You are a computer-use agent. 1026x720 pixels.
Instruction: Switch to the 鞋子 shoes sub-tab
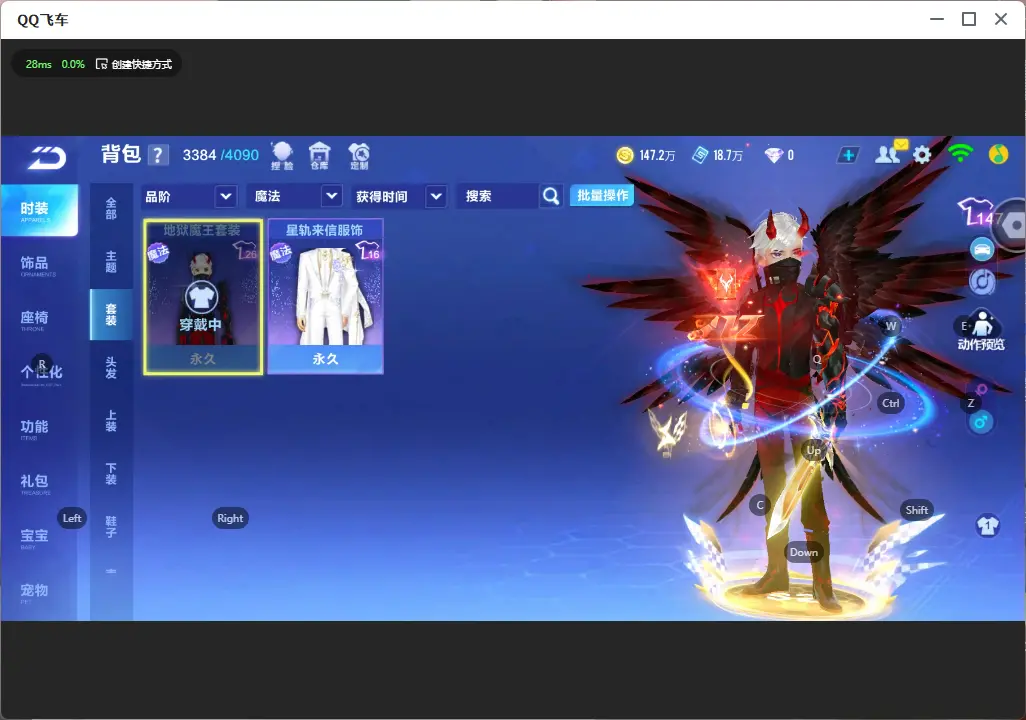(111, 527)
